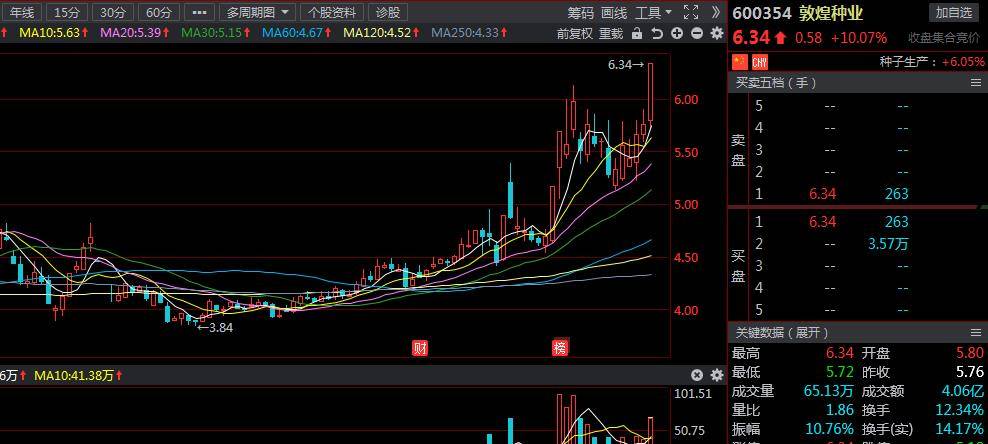The width and height of the screenshot is (988, 444).
Task: Open the 多周期图 dropdown
Action: [x=257, y=12]
